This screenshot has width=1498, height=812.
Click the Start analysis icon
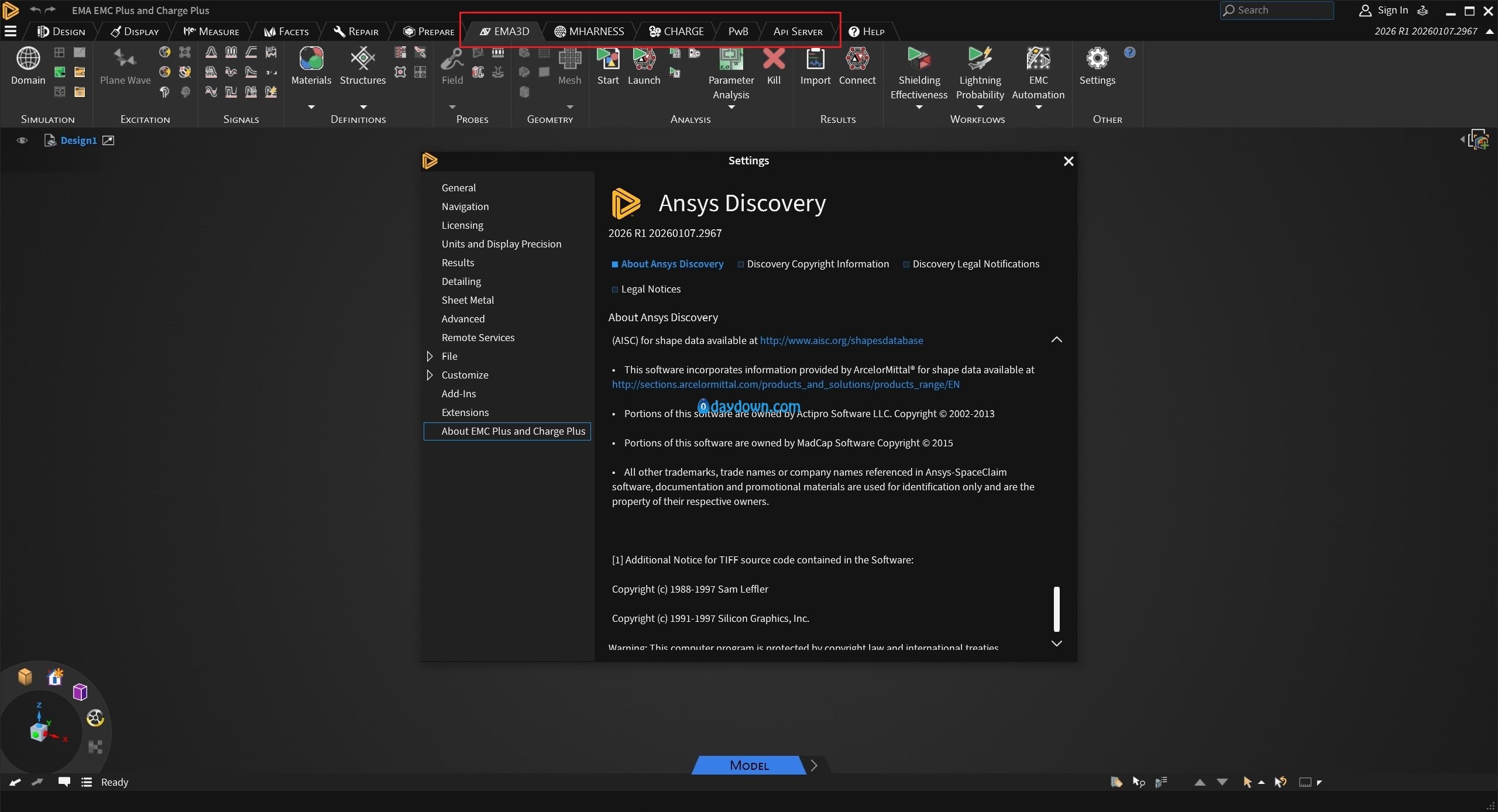(x=607, y=59)
